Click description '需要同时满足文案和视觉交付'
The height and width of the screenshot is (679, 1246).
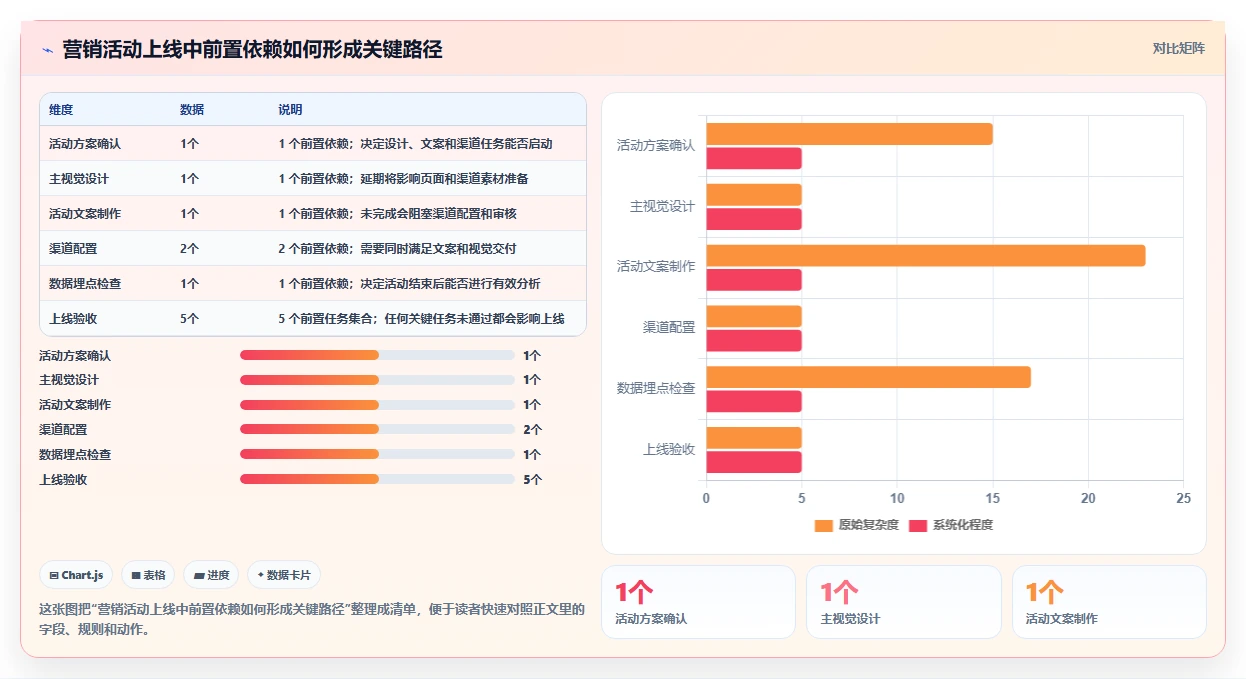click(x=438, y=249)
